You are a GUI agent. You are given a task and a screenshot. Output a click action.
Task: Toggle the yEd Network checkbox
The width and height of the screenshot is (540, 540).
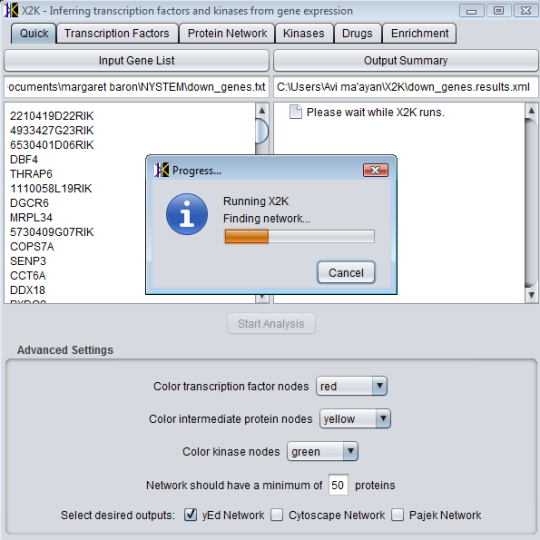[x=190, y=515]
